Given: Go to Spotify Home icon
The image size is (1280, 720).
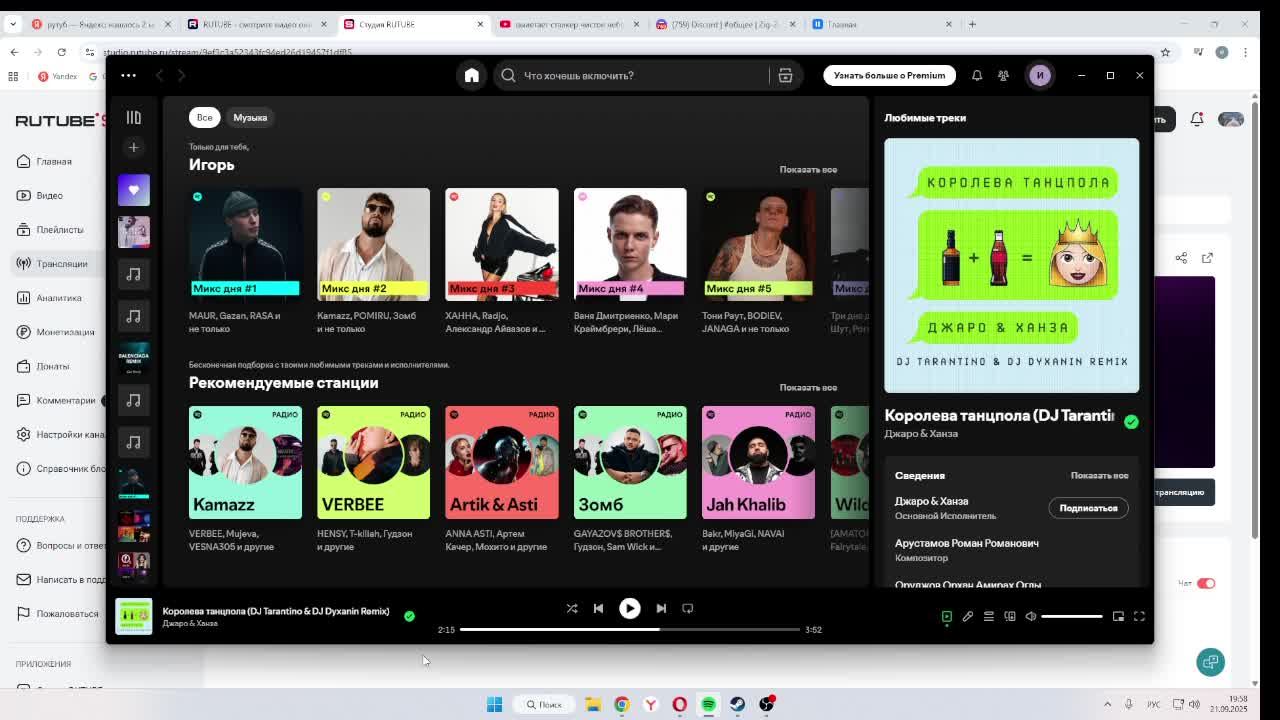Looking at the screenshot, I should (472, 75).
